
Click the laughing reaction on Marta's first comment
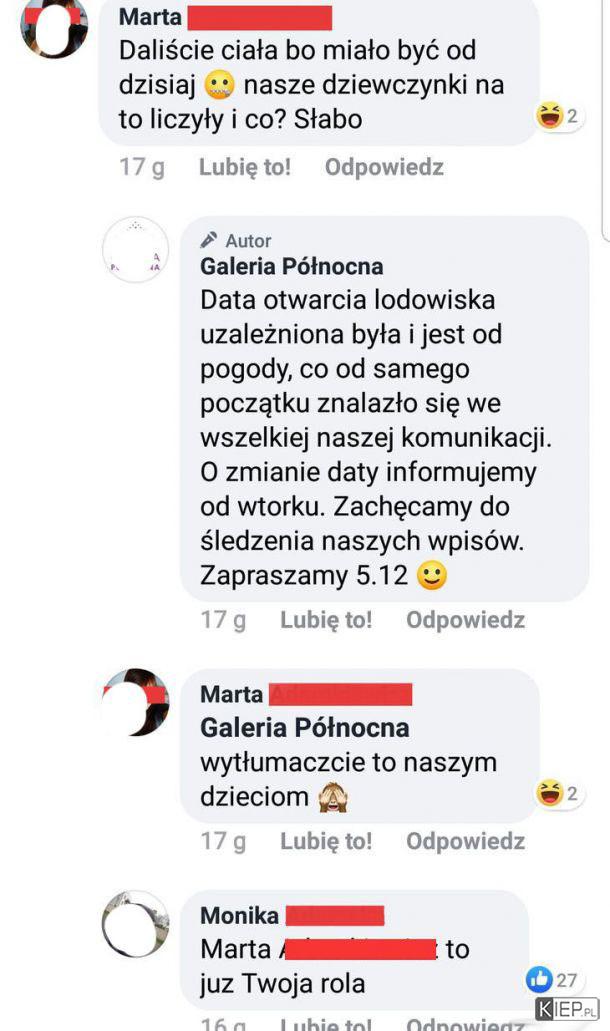pyautogui.click(x=558, y=116)
